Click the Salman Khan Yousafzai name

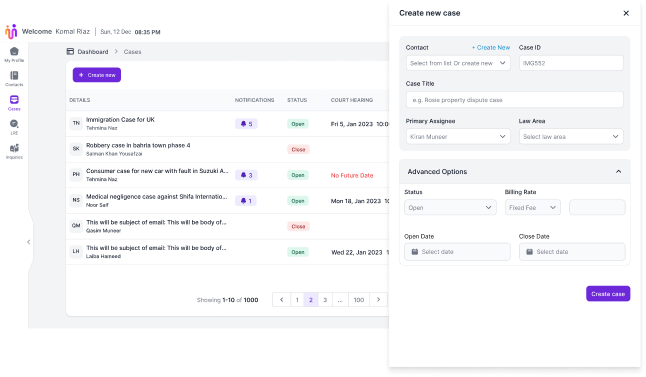coord(114,154)
